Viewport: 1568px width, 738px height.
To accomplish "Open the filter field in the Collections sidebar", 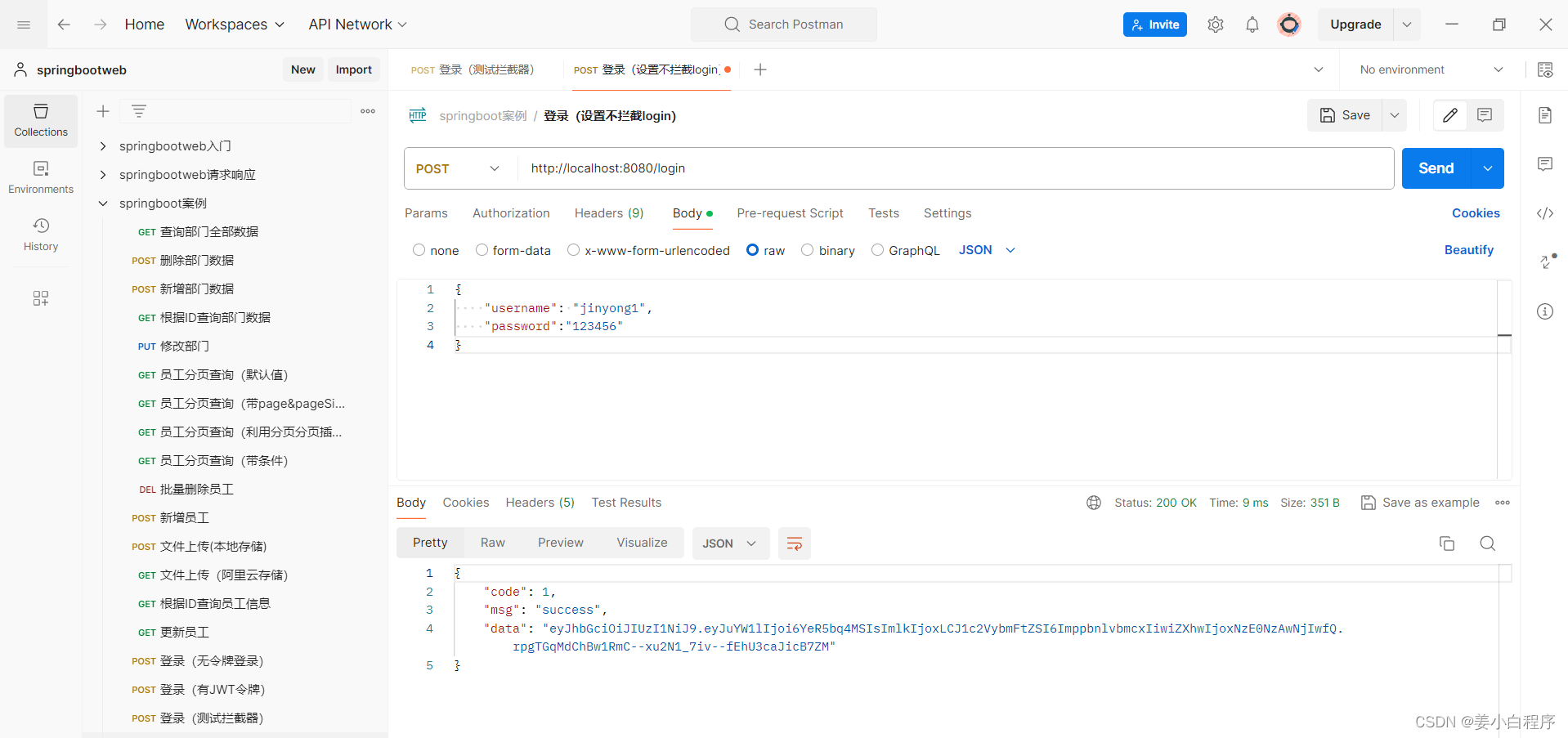I will pos(138,110).
